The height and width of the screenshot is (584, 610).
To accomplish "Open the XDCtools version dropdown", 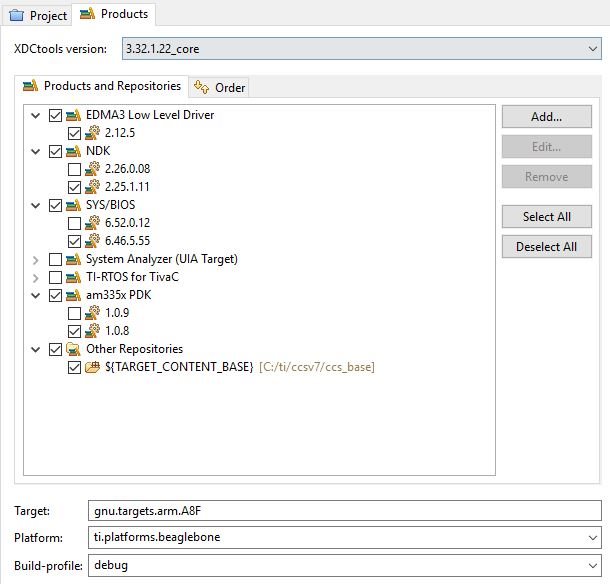I will [592, 49].
